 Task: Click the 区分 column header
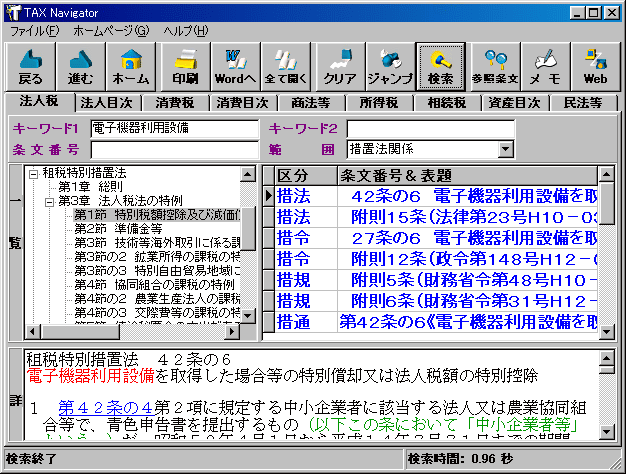point(306,176)
